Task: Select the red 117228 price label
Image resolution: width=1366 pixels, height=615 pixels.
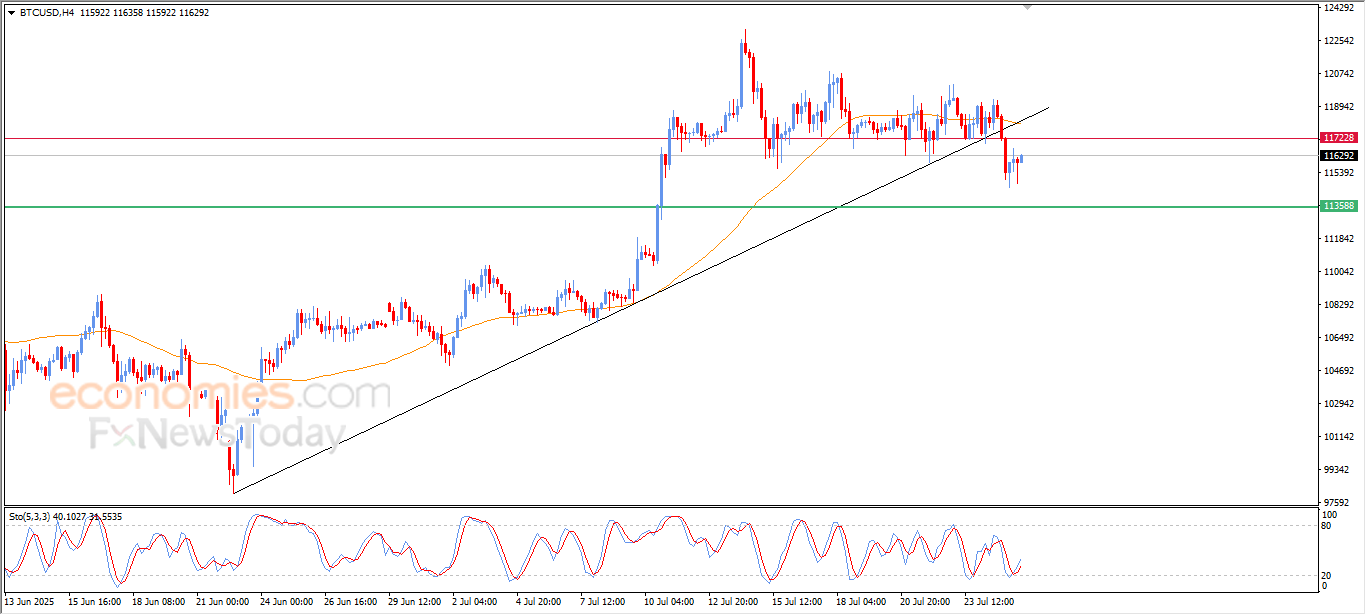Action: tap(1338, 138)
